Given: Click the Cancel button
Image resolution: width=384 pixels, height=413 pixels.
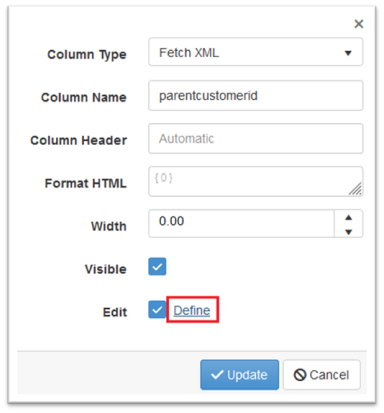Looking at the screenshot, I should pos(322,375).
